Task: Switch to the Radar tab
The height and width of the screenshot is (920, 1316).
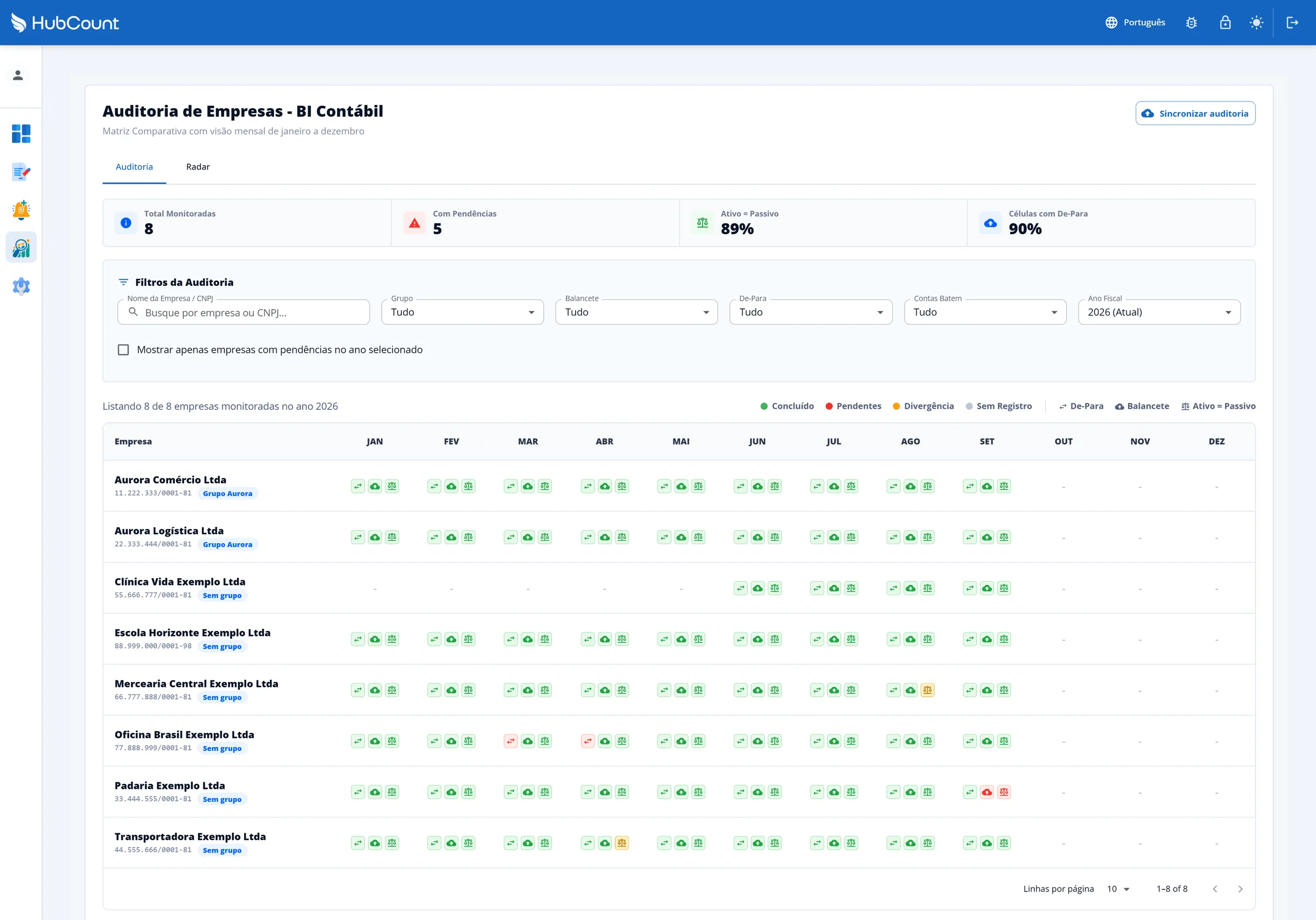Action: [198, 167]
